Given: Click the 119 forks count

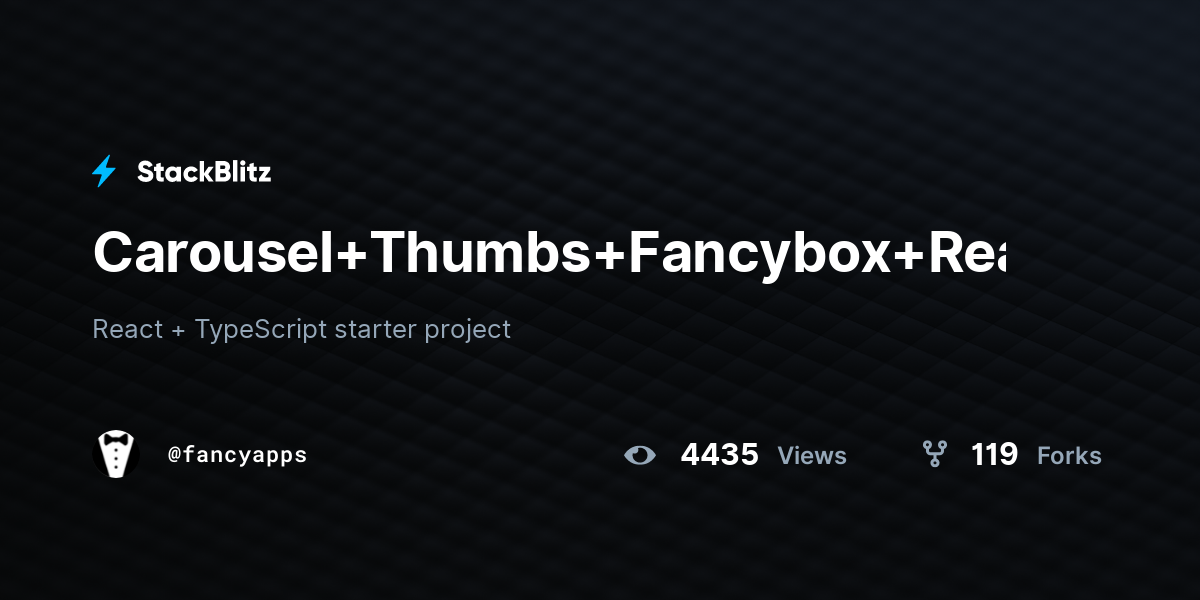Looking at the screenshot, I should 994,455.
